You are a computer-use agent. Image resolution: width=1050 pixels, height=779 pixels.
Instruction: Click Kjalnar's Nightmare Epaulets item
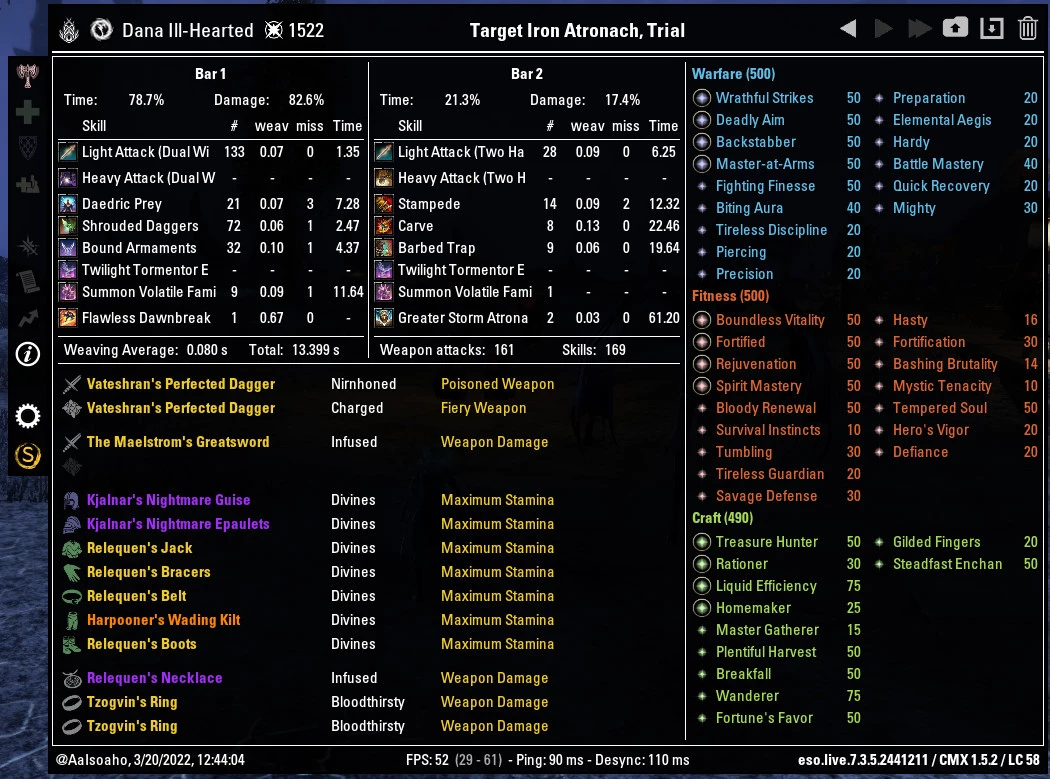point(178,524)
